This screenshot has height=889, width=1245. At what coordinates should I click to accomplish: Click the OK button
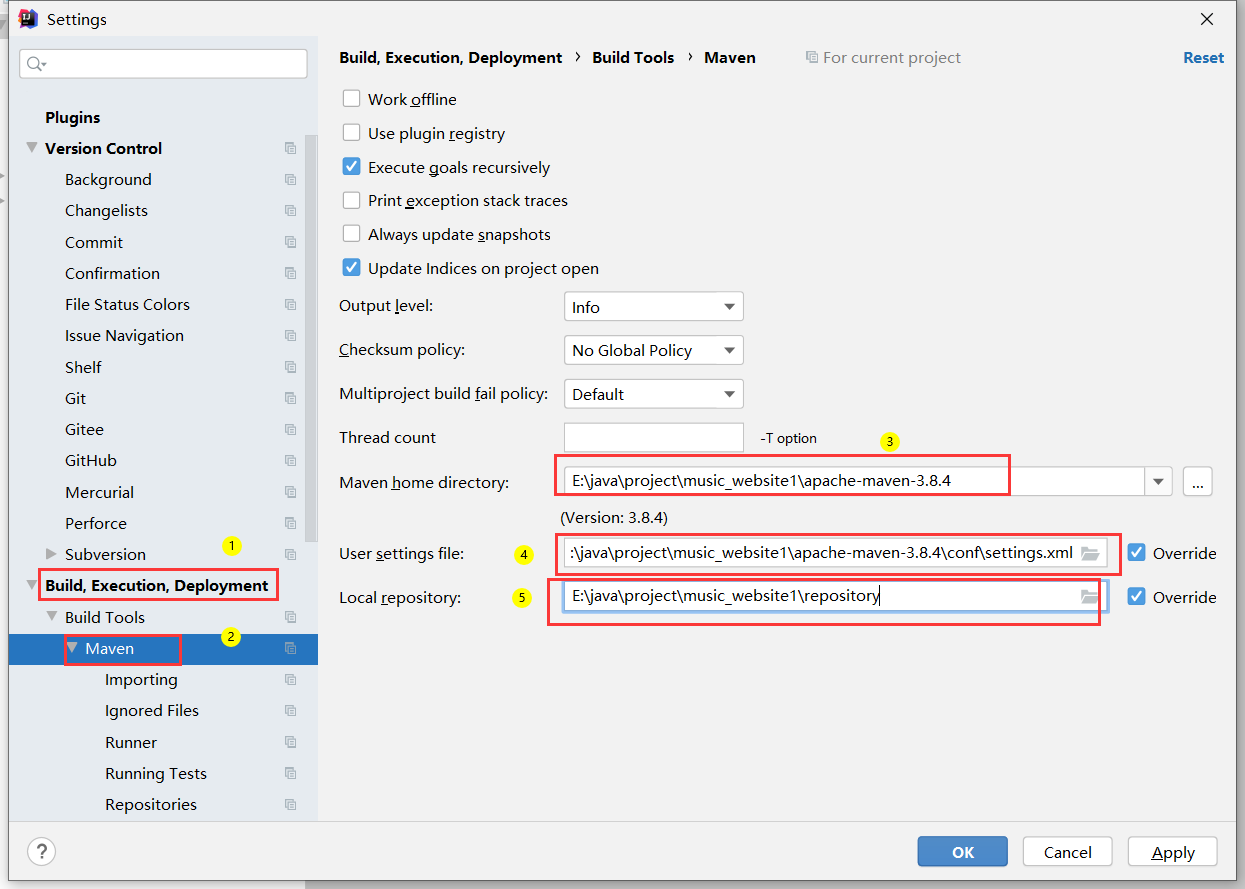pos(963,852)
